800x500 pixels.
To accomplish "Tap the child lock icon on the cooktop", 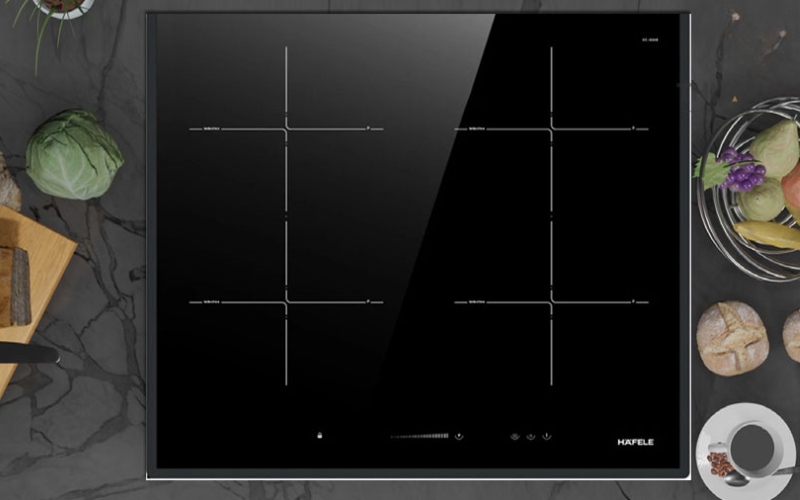I will (320, 436).
